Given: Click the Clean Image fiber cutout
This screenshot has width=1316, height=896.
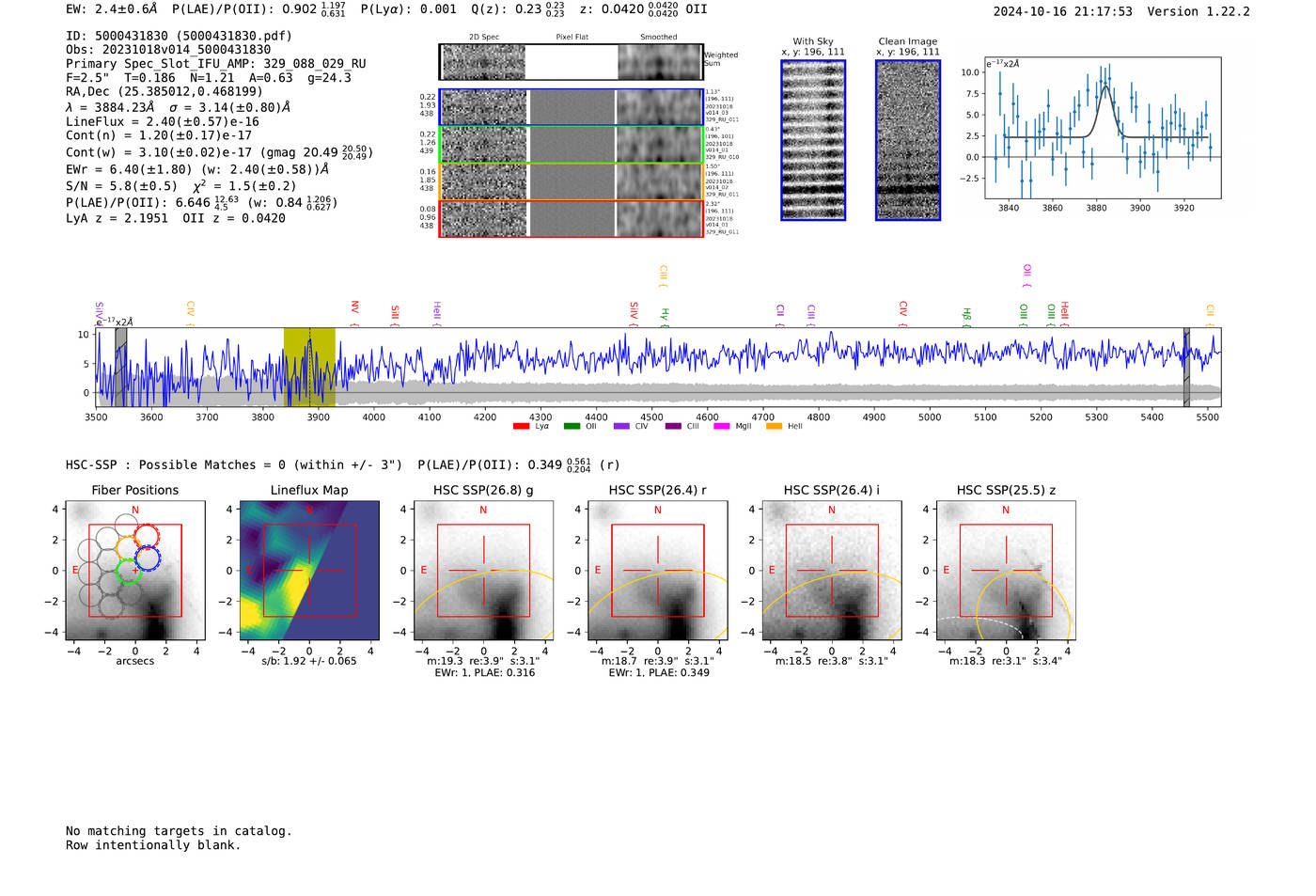Looking at the screenshot, I should [908, 140].
